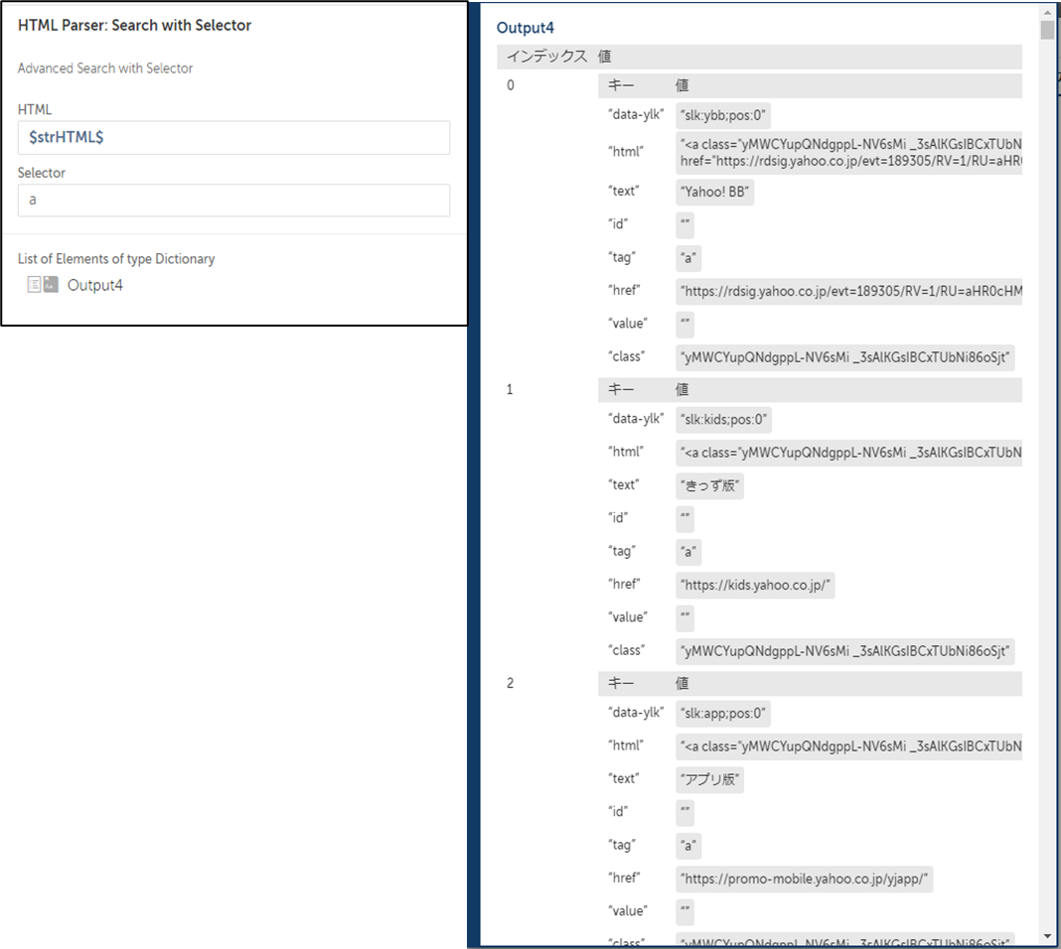
Task: Click value "アプリ版"
Action: coord(710,779)
